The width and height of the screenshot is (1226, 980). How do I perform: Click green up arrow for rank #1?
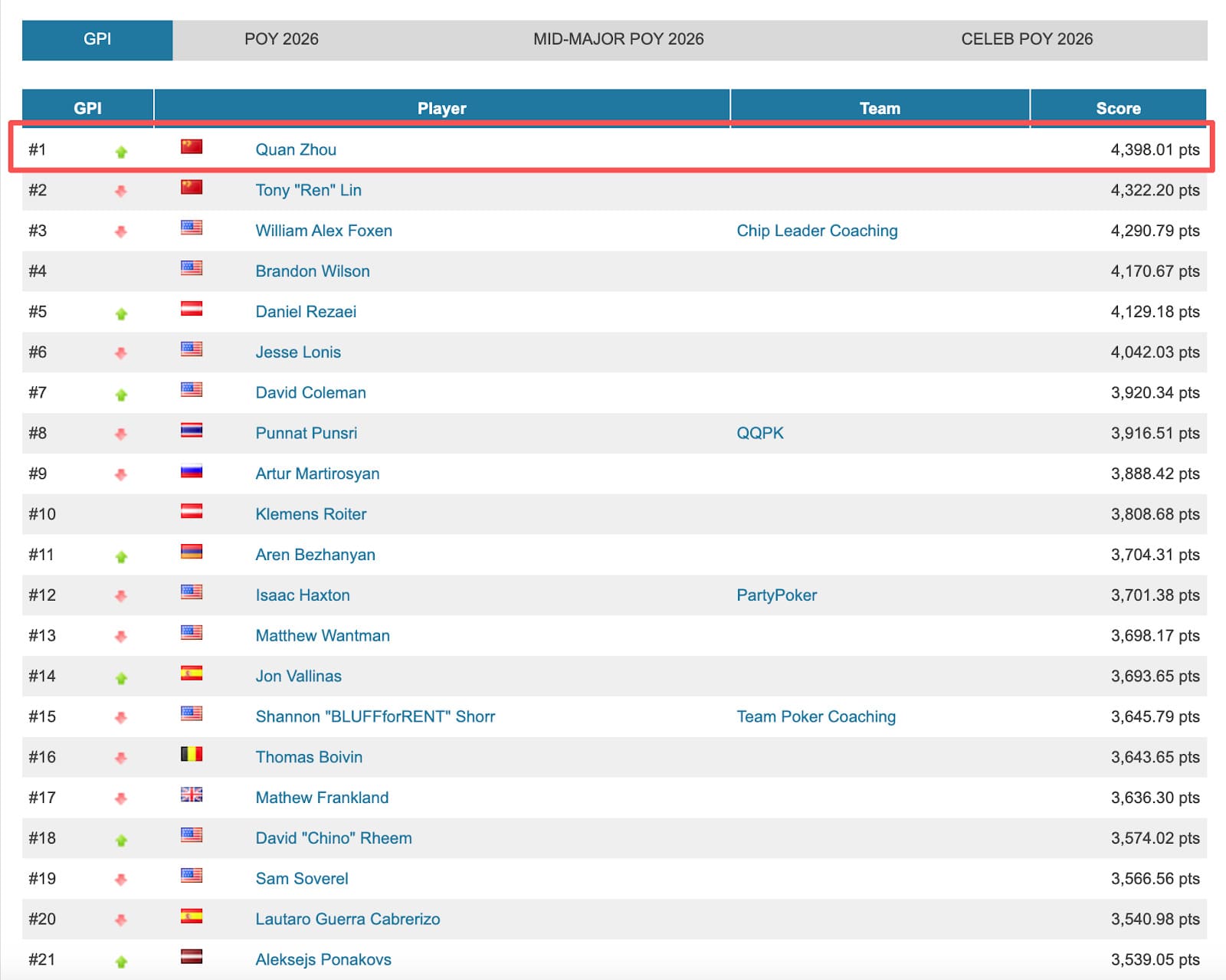121,152
